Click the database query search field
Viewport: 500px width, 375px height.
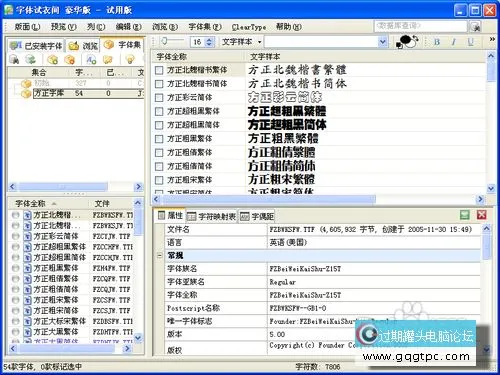point(421,26)
